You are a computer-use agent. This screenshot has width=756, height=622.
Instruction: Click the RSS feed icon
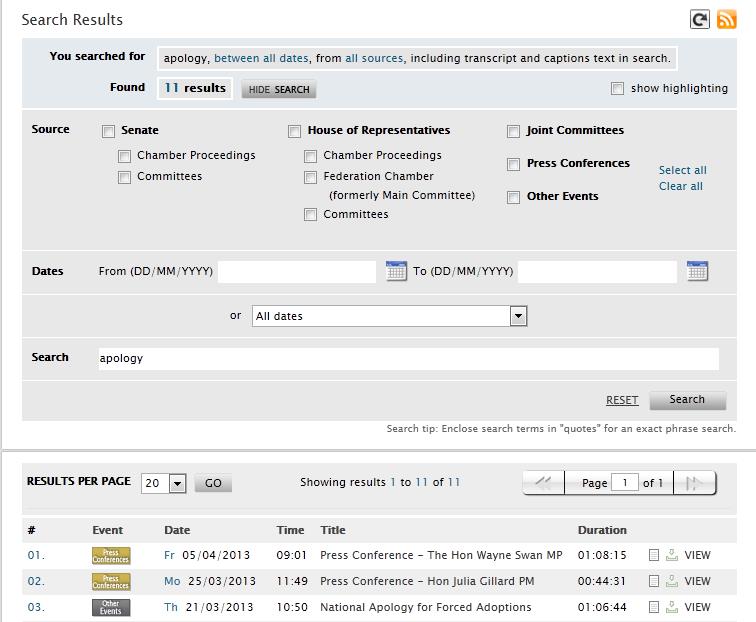point(726,19)
